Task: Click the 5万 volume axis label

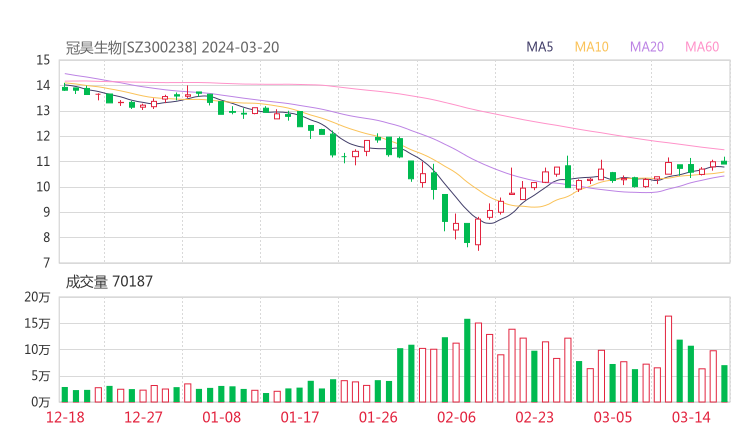Action: (41, 376)
